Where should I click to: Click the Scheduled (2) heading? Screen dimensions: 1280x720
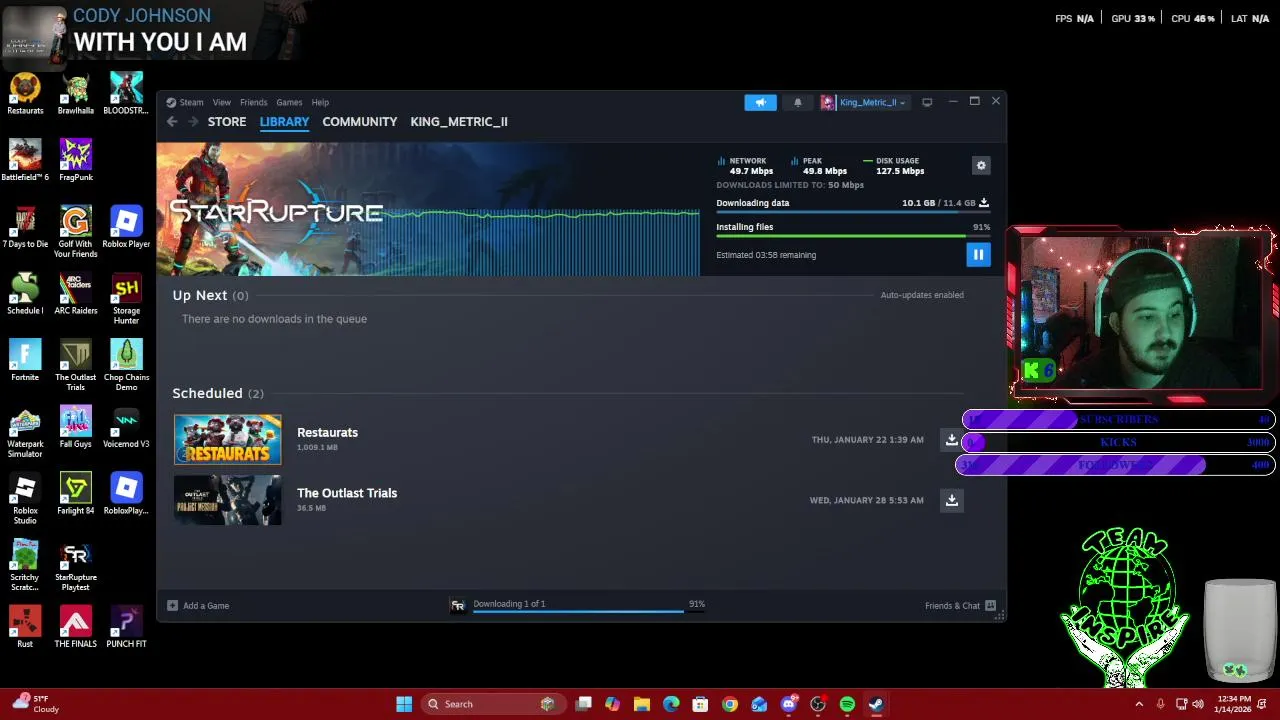click(218, 393)
